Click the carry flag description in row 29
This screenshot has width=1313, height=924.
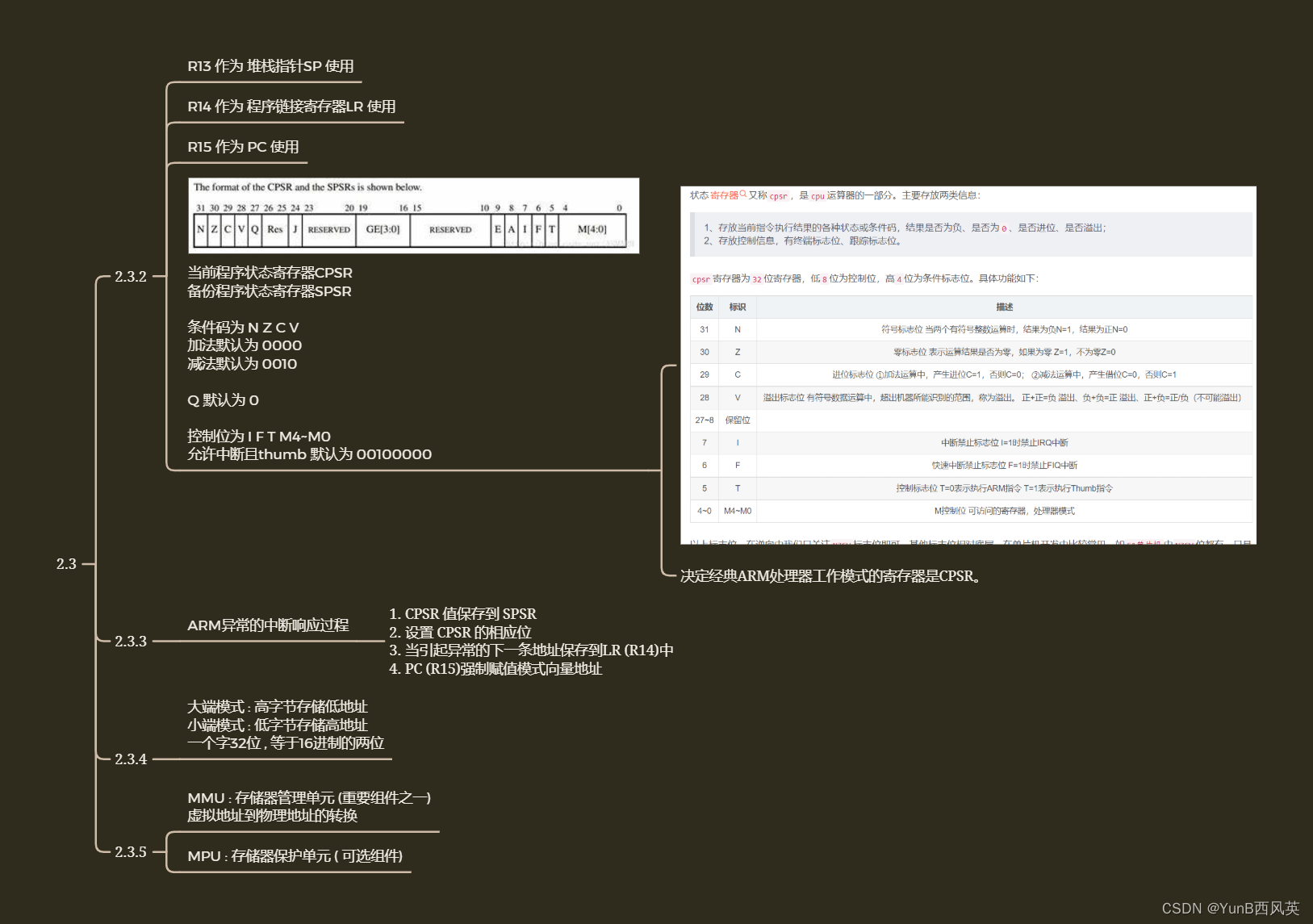(1004, 374)
